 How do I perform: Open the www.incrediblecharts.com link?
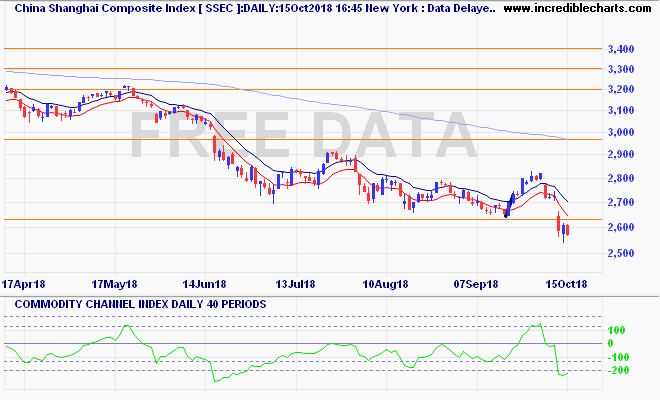(577, 8)
